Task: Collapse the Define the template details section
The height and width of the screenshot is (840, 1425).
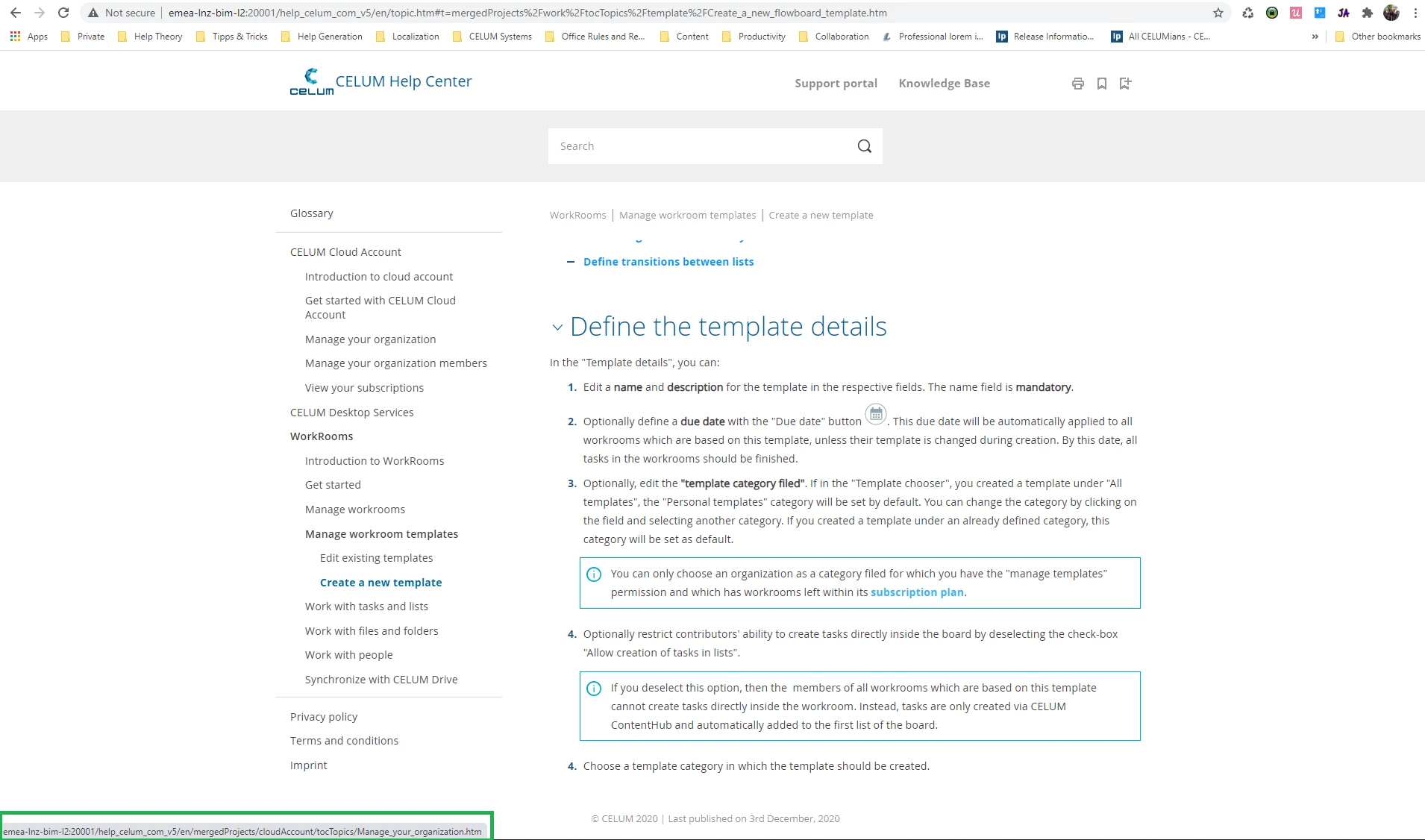Action: (x=557, y=327)
